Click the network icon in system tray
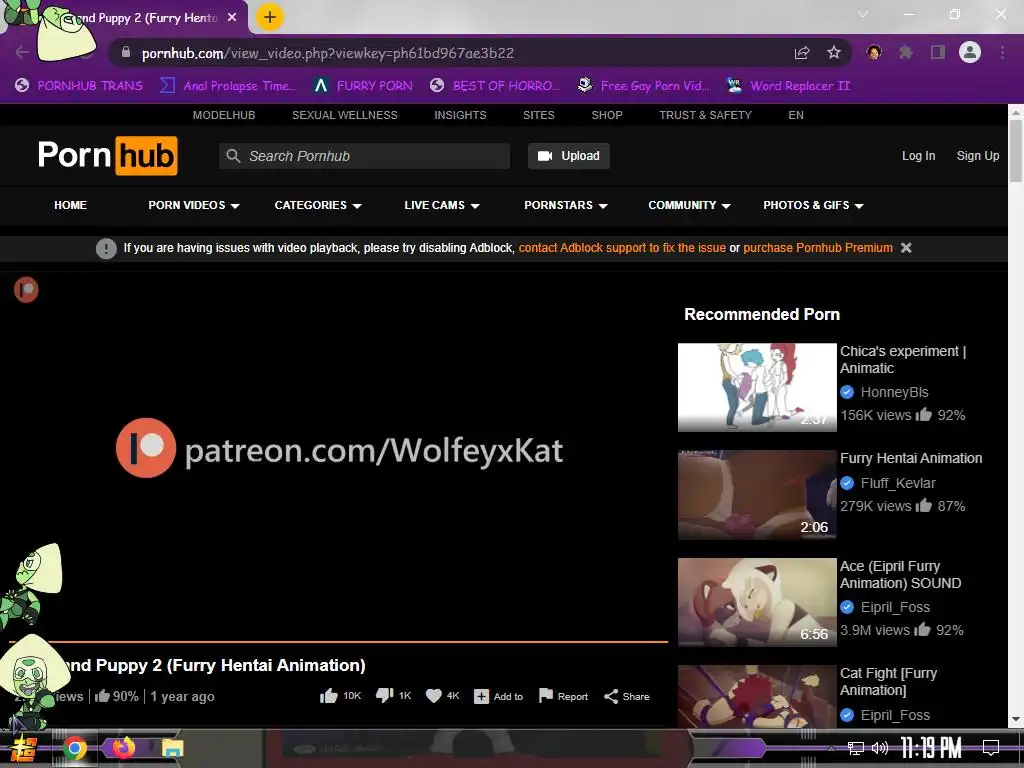The image size is (1024, 768). pos(856,748)
